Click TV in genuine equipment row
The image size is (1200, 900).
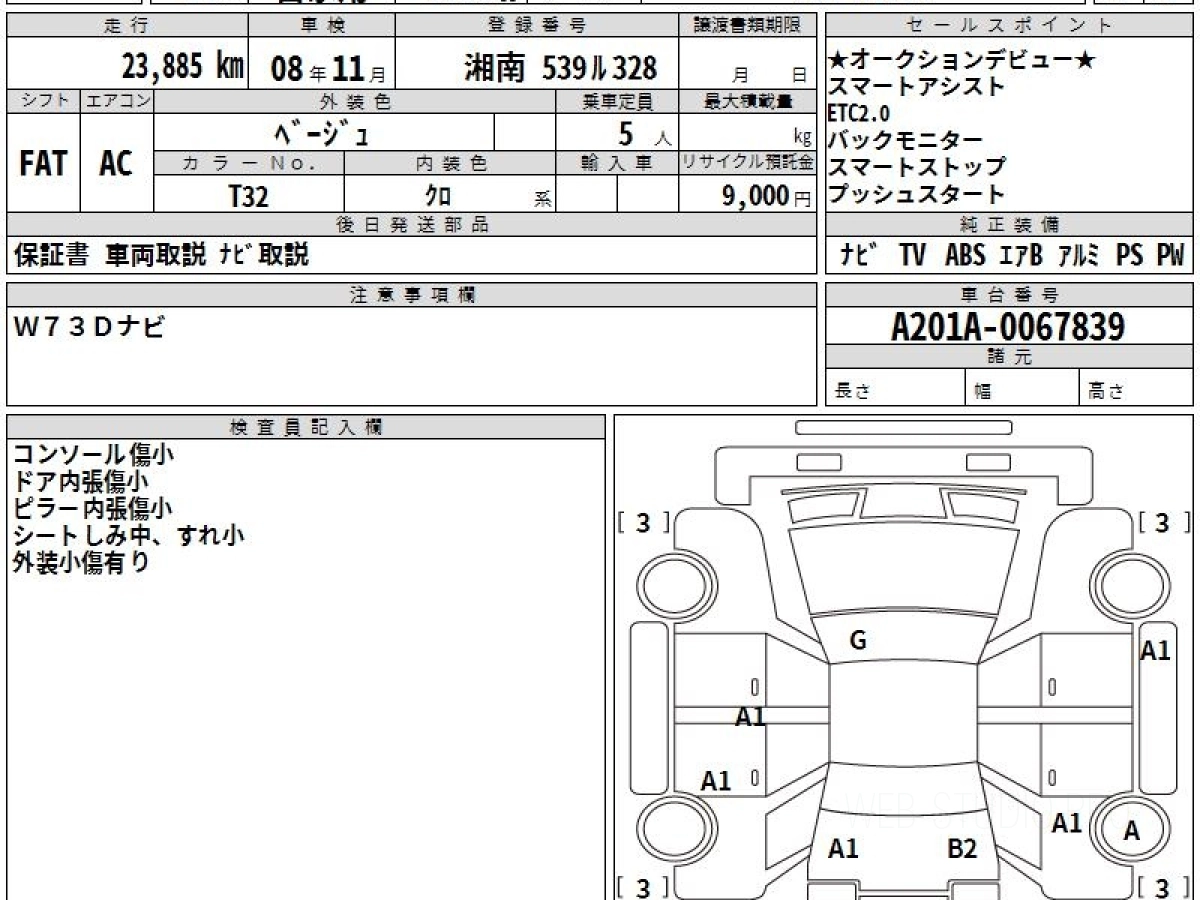tap(912, 255)
